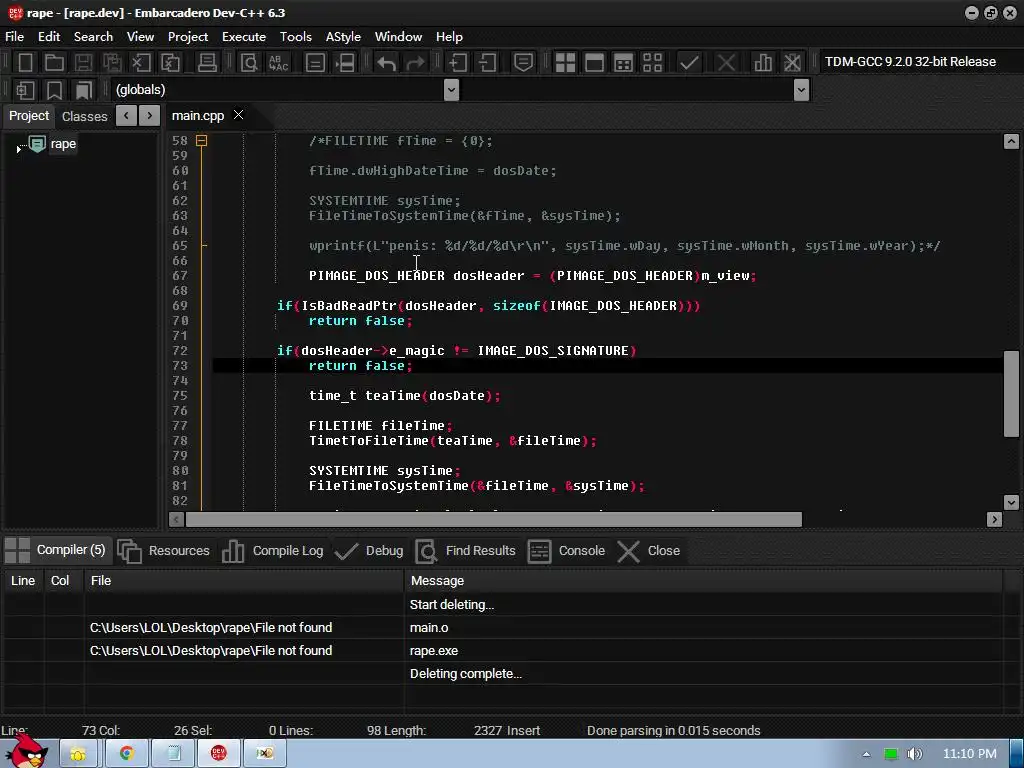Click the Compile four-squares icon
This screenshot has height=768, width=1024.
pyautogui.click(x=565, y=63)
